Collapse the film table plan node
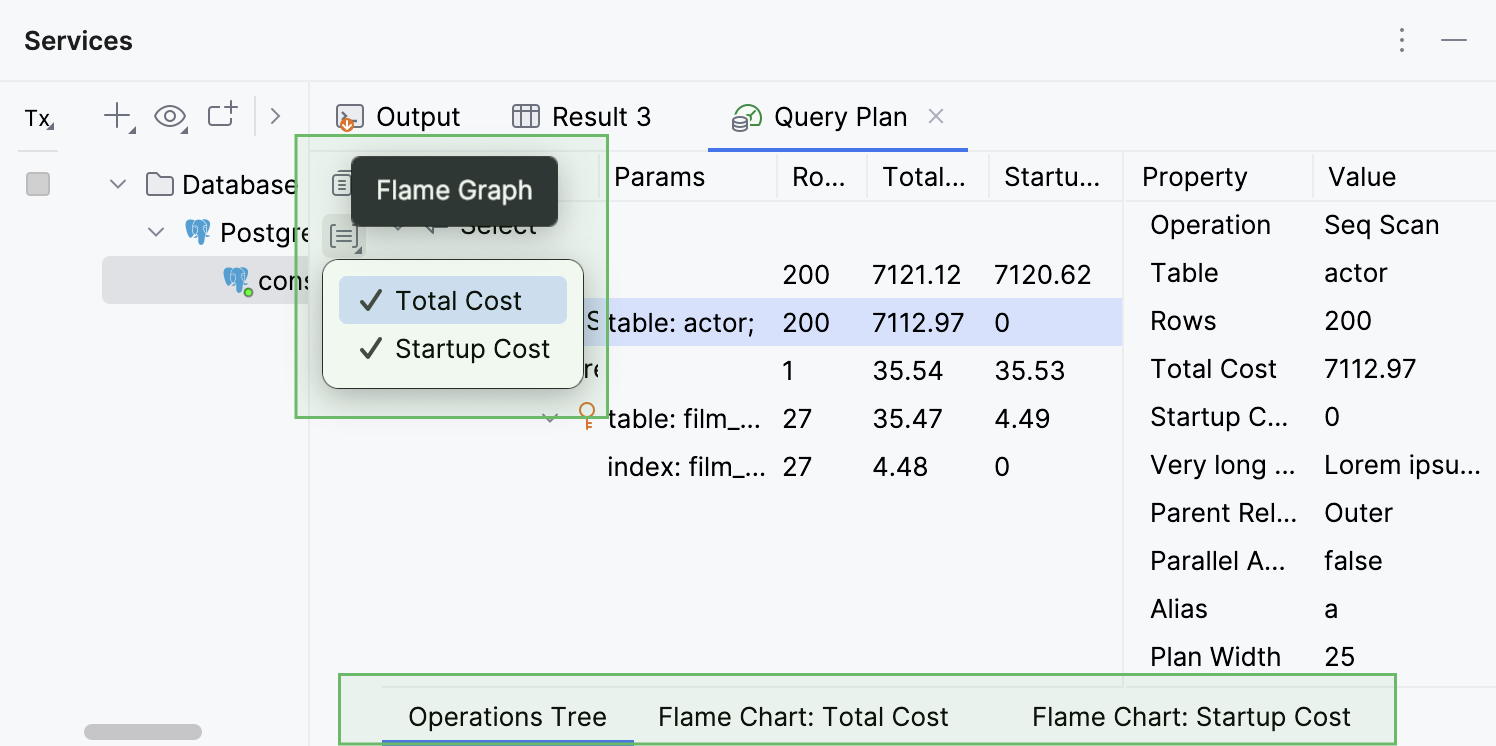Viewport: 1496px width, 746px height. 550,418
